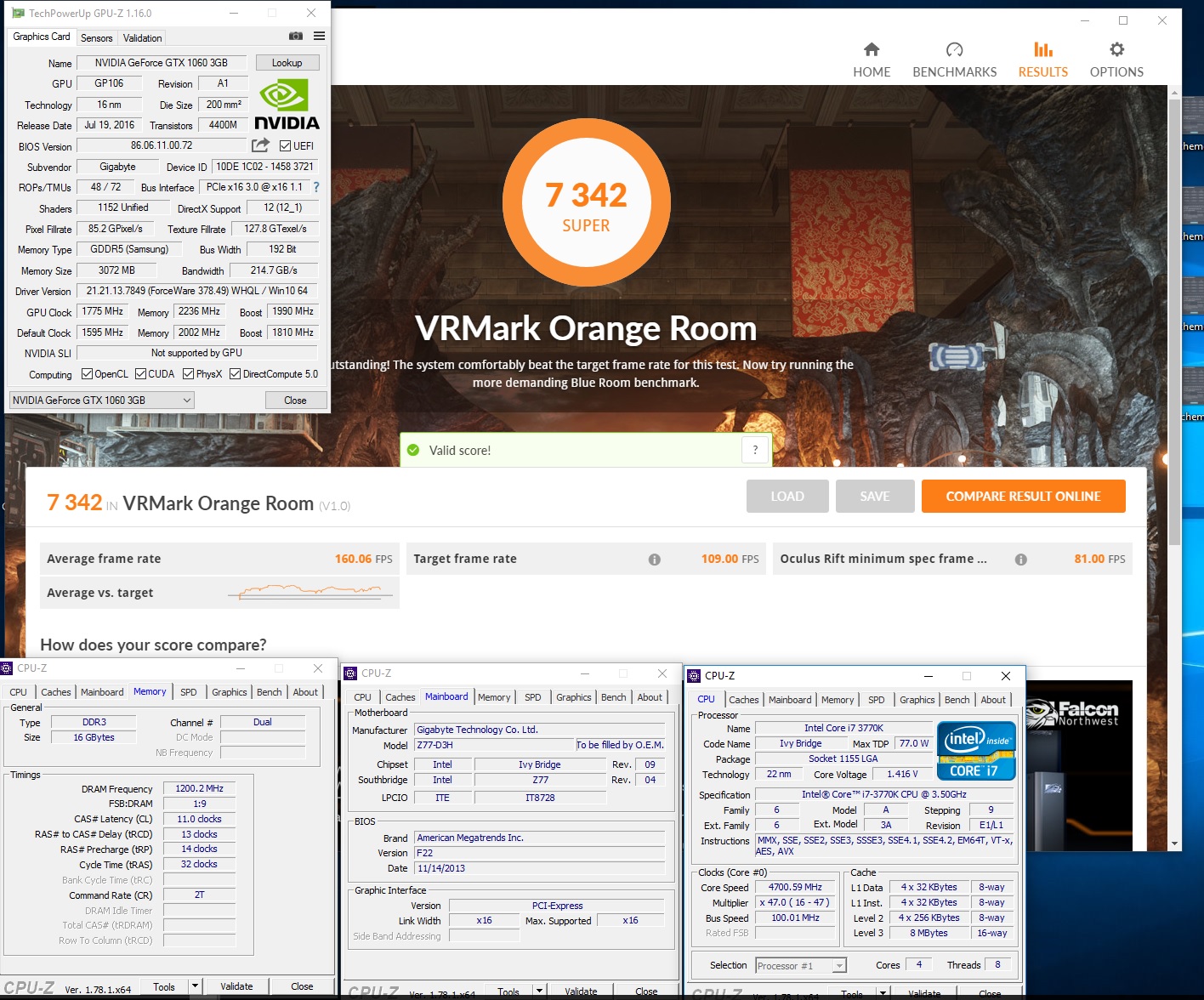
Task: Take a GPU-Z screenshot with the camera icon
Action: [296, 37]
